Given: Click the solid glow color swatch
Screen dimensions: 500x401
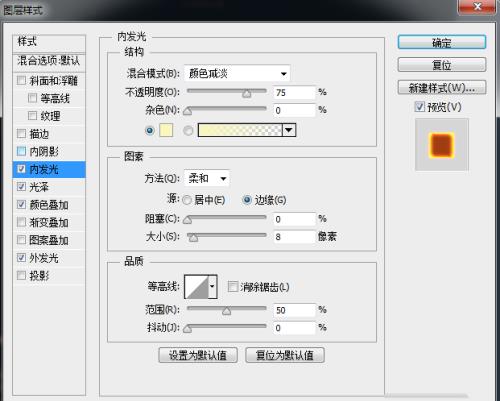Looking at the screenshot, I should [166, 130].
